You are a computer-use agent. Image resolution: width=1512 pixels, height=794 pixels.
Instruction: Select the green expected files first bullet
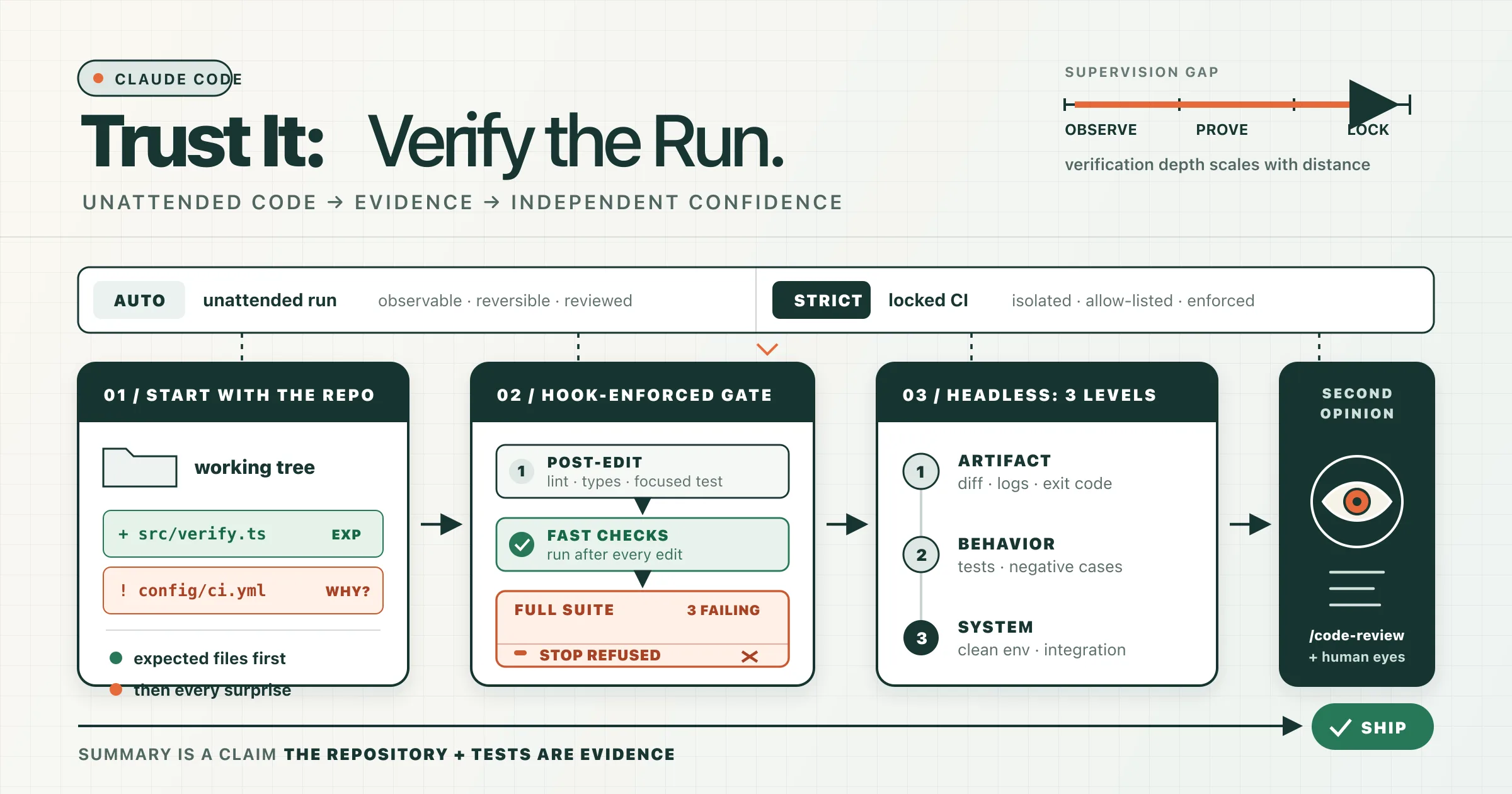[x=116, y=658]
